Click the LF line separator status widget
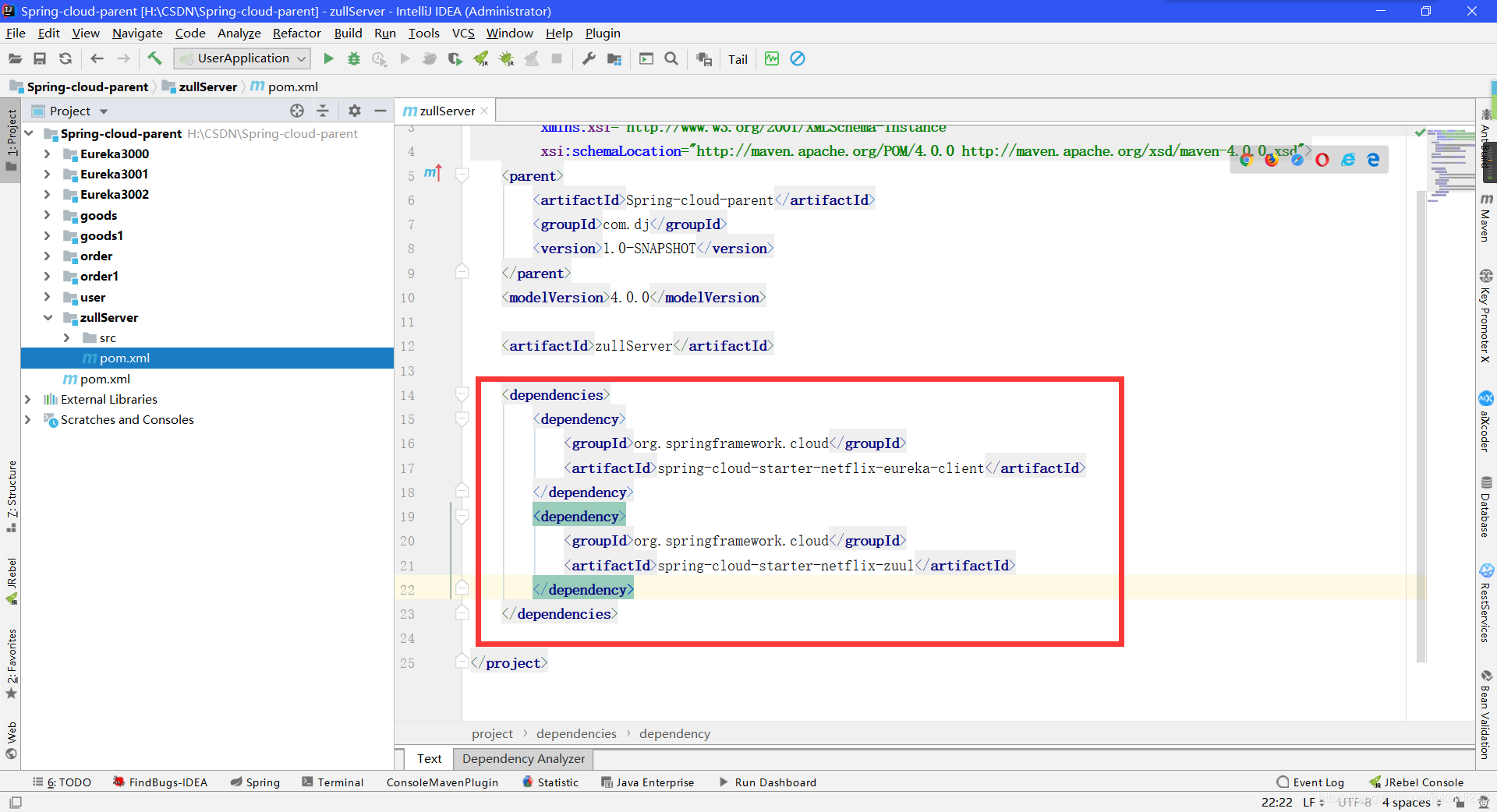Viewport: 1497px width, 812px height. [1314, 802]
